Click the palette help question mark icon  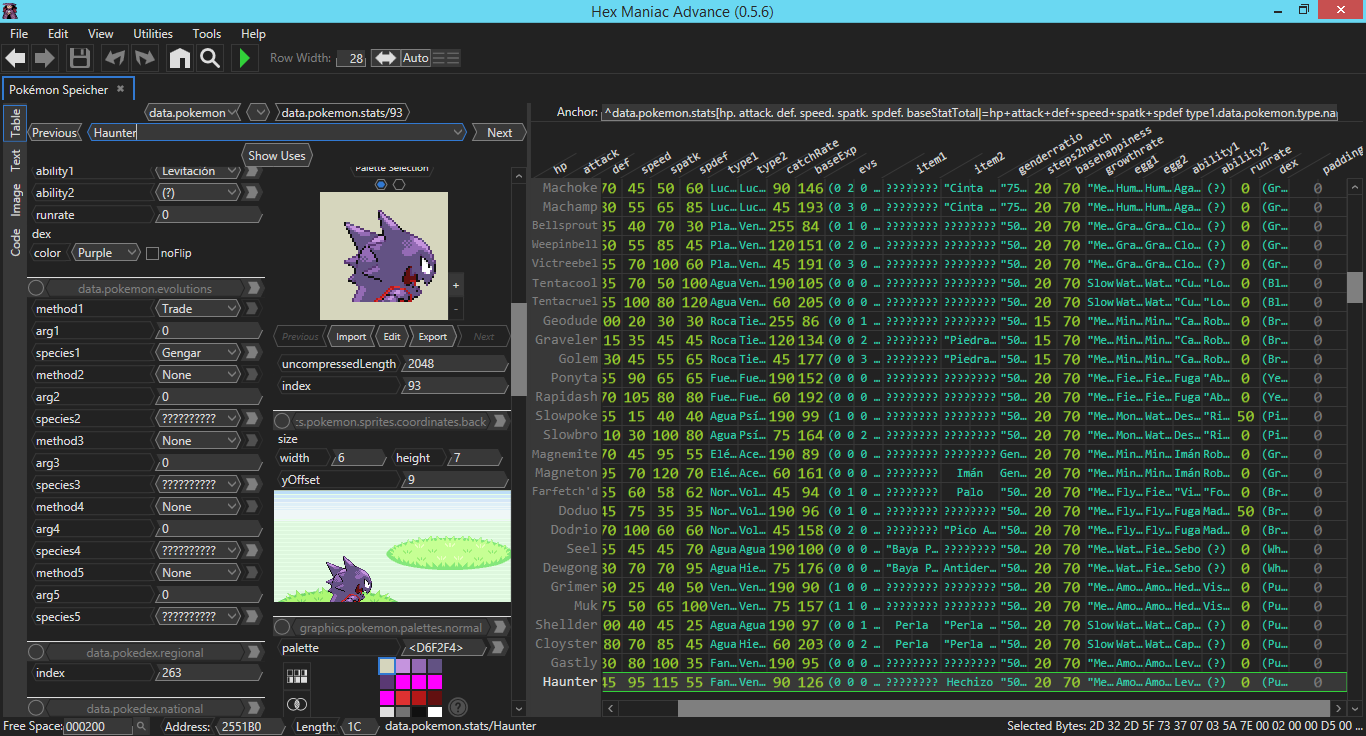[x=458, y=707]
